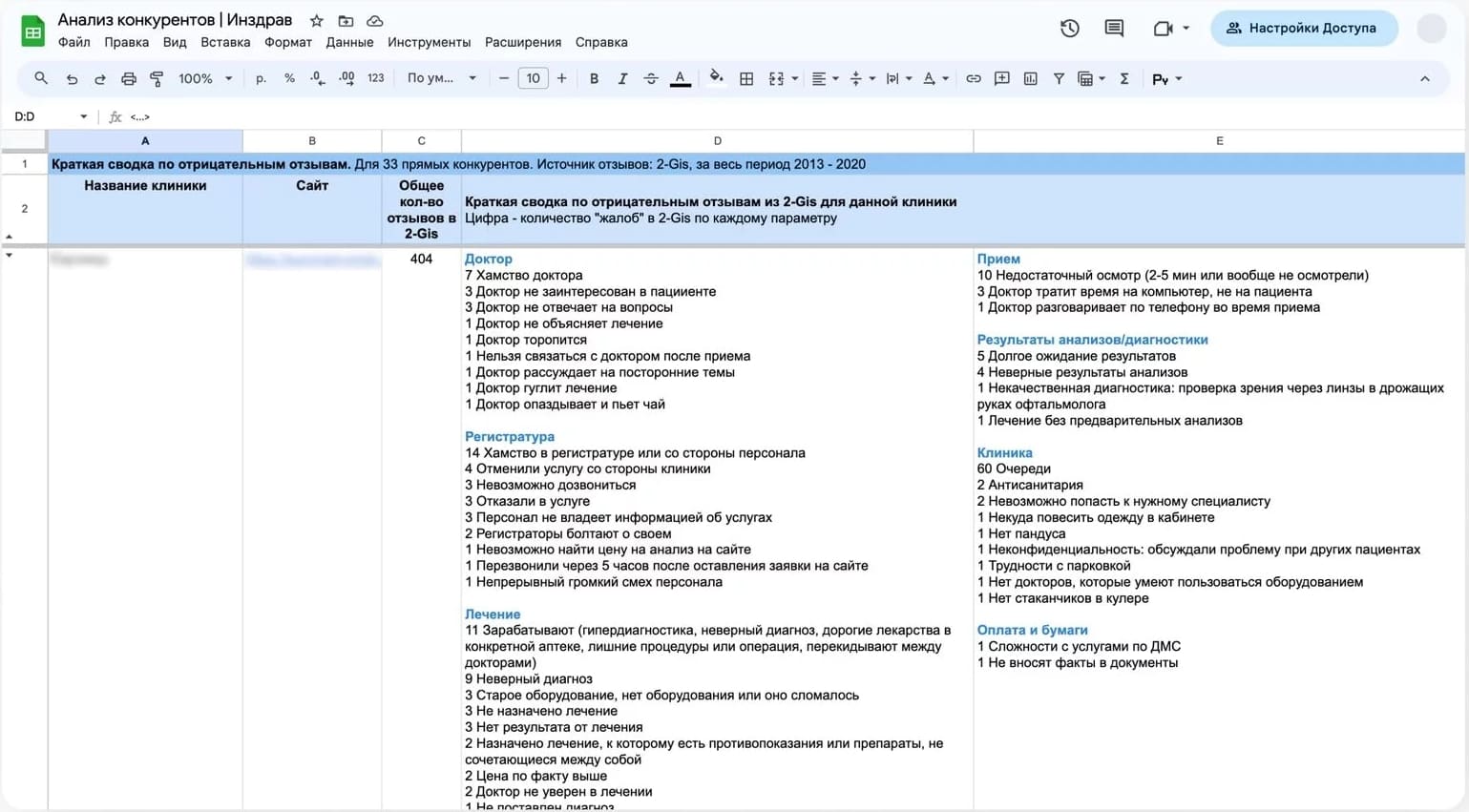Insert a chart
The height and width of the screenshot is (812, 1469).
pos(1030,79)
